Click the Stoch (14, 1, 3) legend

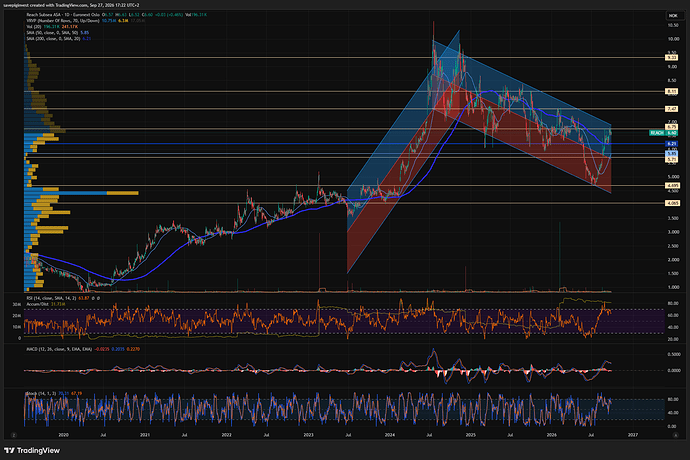click(x=41, y=393)
